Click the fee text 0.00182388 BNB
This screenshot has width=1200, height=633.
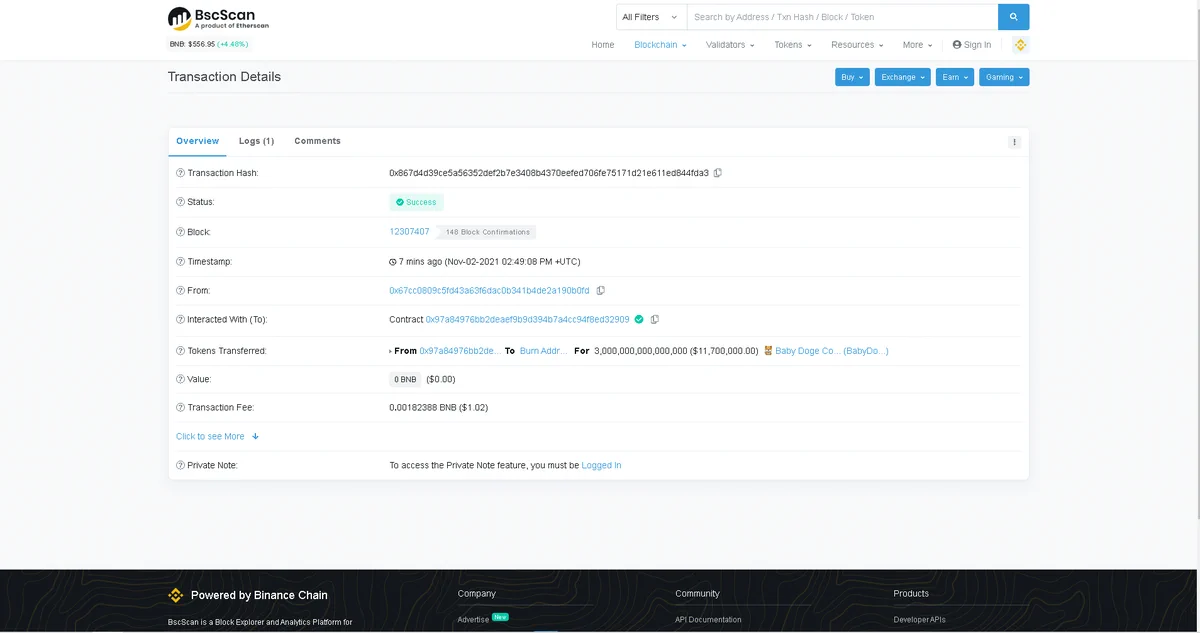(x=422, y=408)
